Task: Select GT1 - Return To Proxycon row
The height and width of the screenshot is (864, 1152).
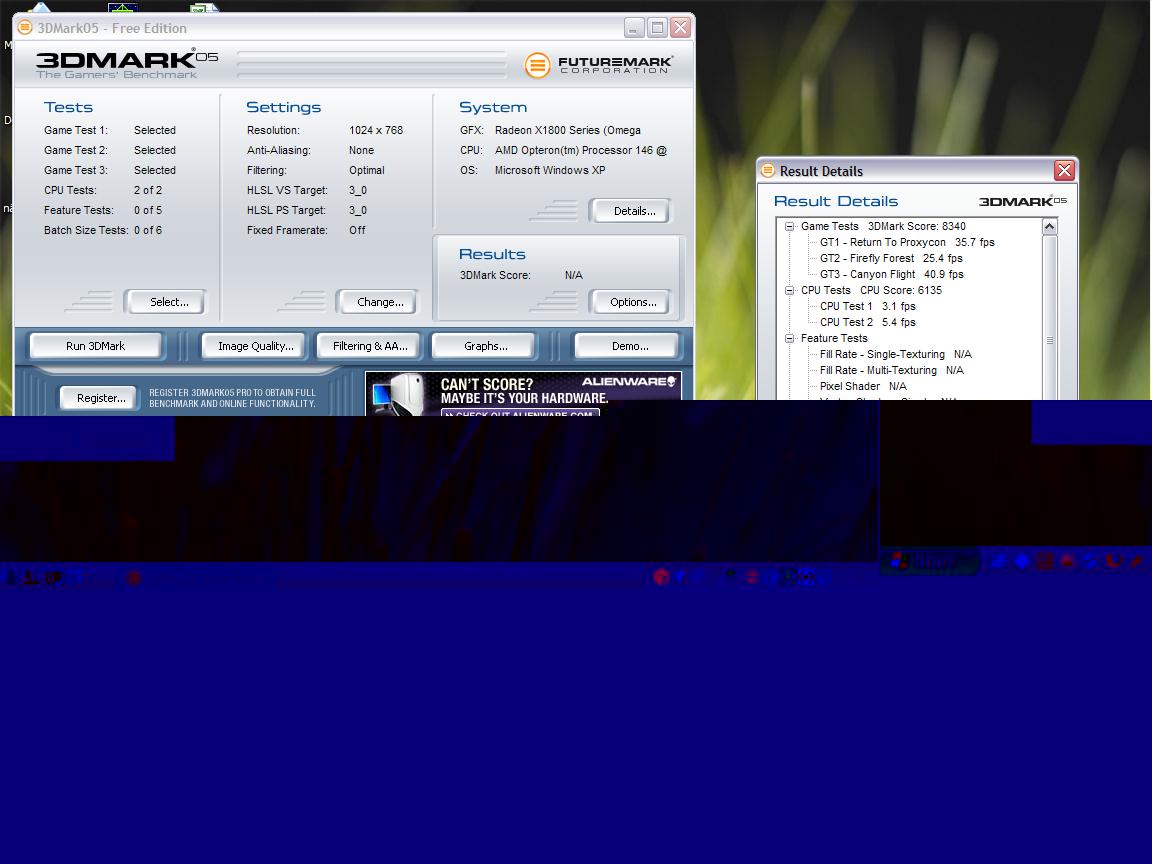Action: 907,242
